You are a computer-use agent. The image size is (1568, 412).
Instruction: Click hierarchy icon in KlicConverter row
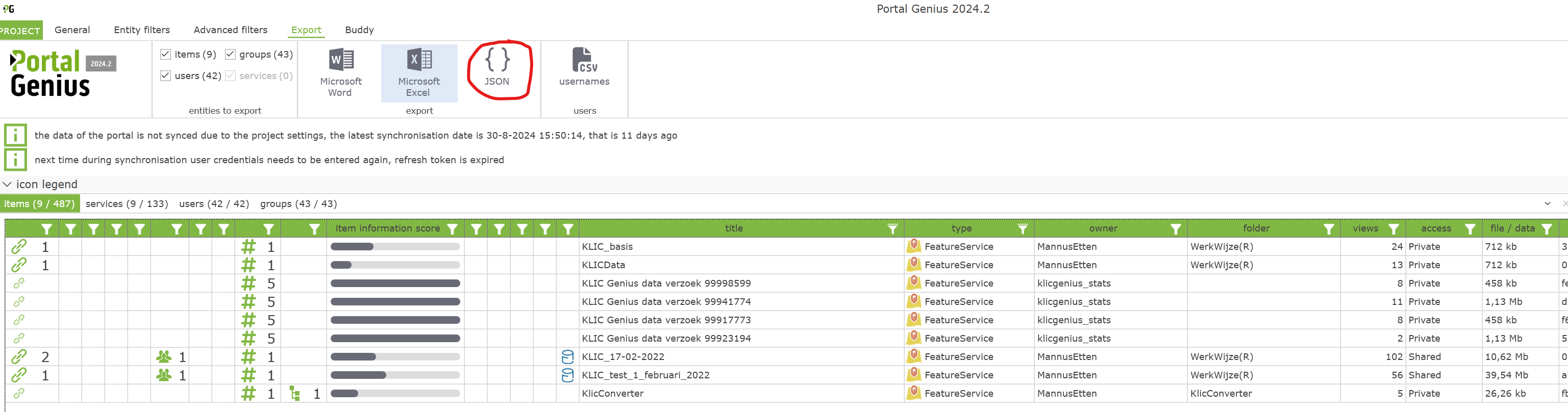point(294,394)
